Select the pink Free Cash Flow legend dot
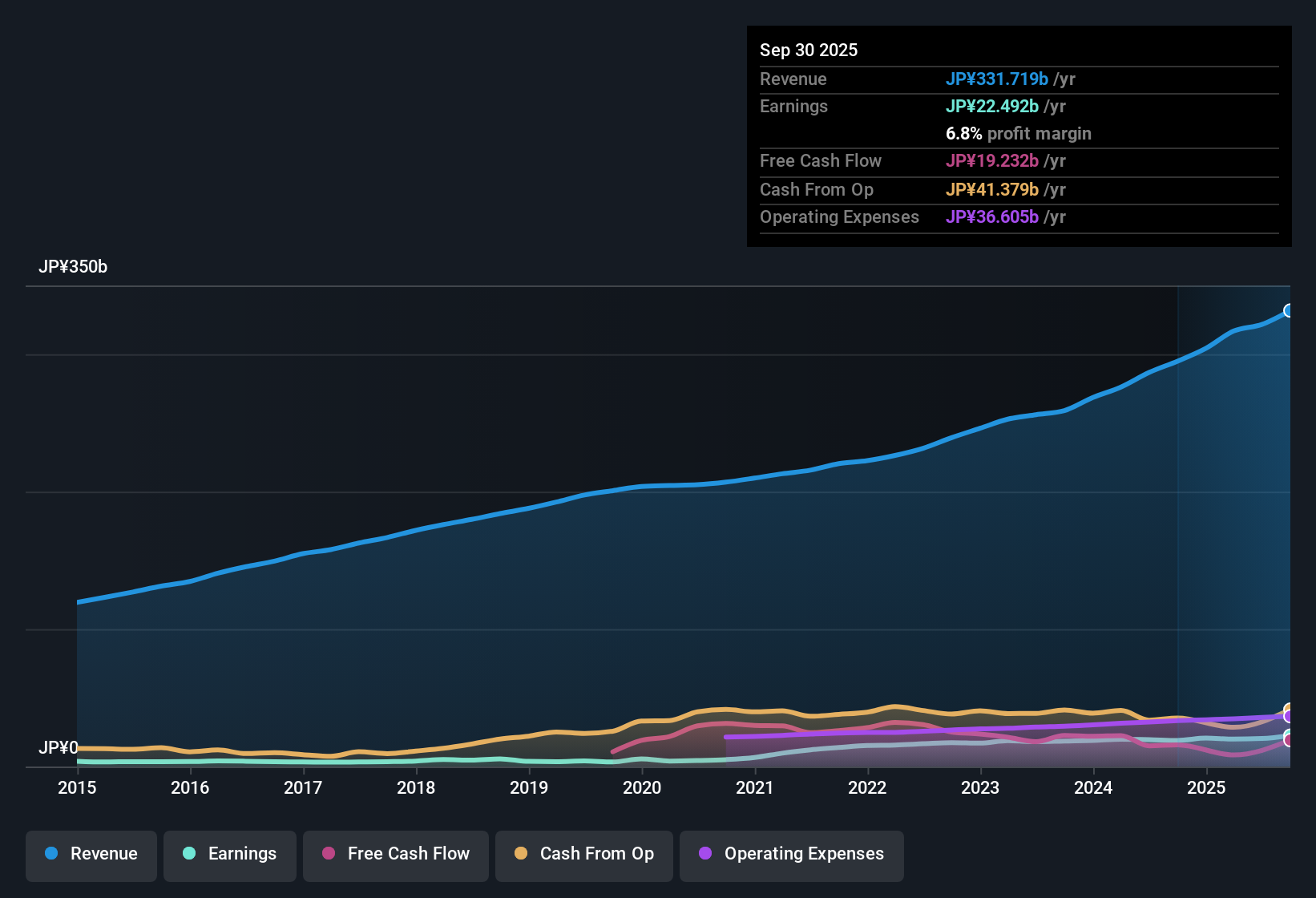Image resolution: width=1316 pixels, height=898 pixels. (x=328, y=854)
